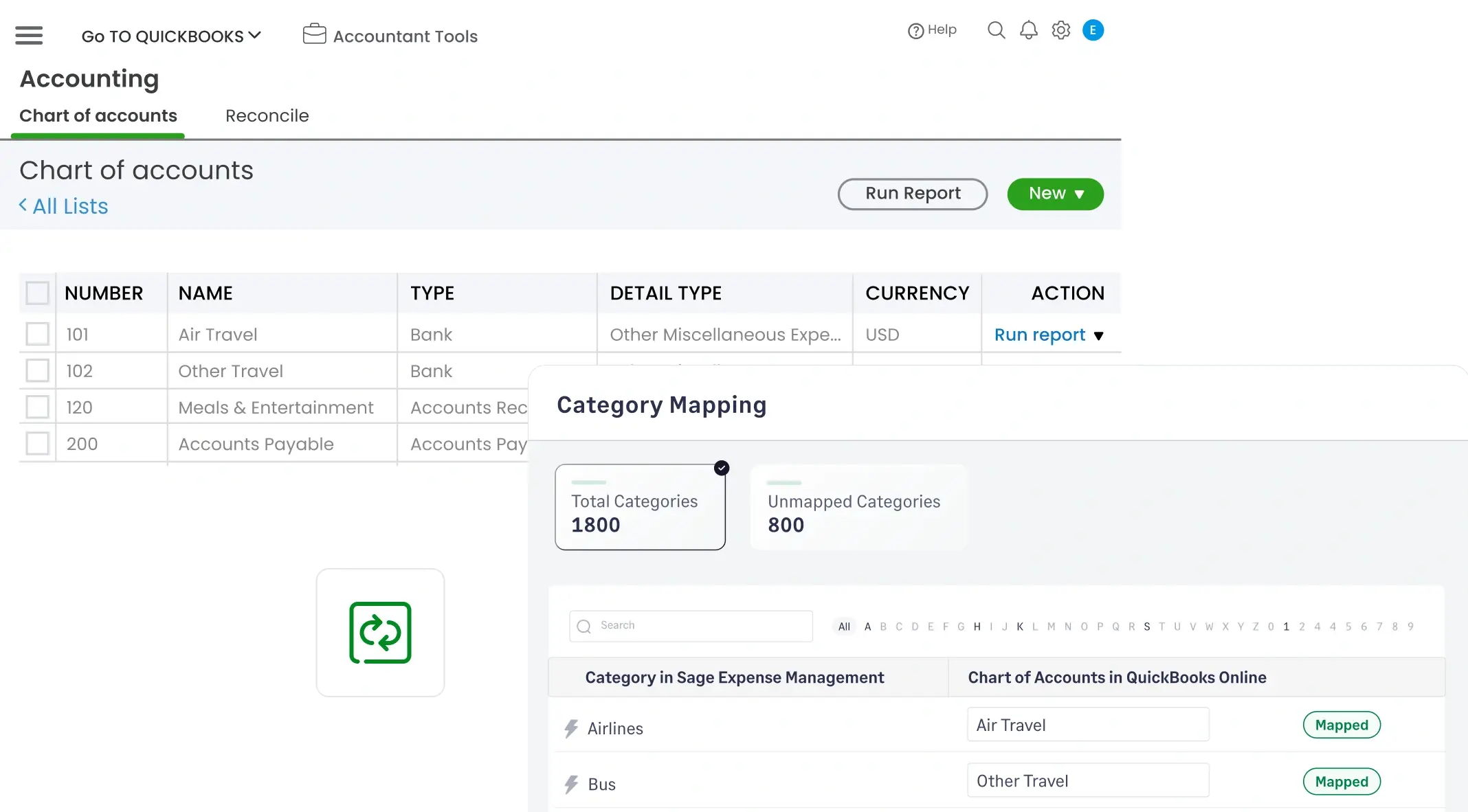1468x812 pixels.
Task: Click Mapped badge for Bus
Action: [x=1342, y=781]
